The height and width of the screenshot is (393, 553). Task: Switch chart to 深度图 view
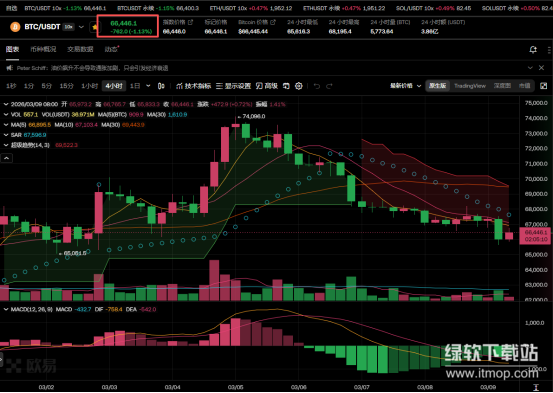click(x=502, y=86)
